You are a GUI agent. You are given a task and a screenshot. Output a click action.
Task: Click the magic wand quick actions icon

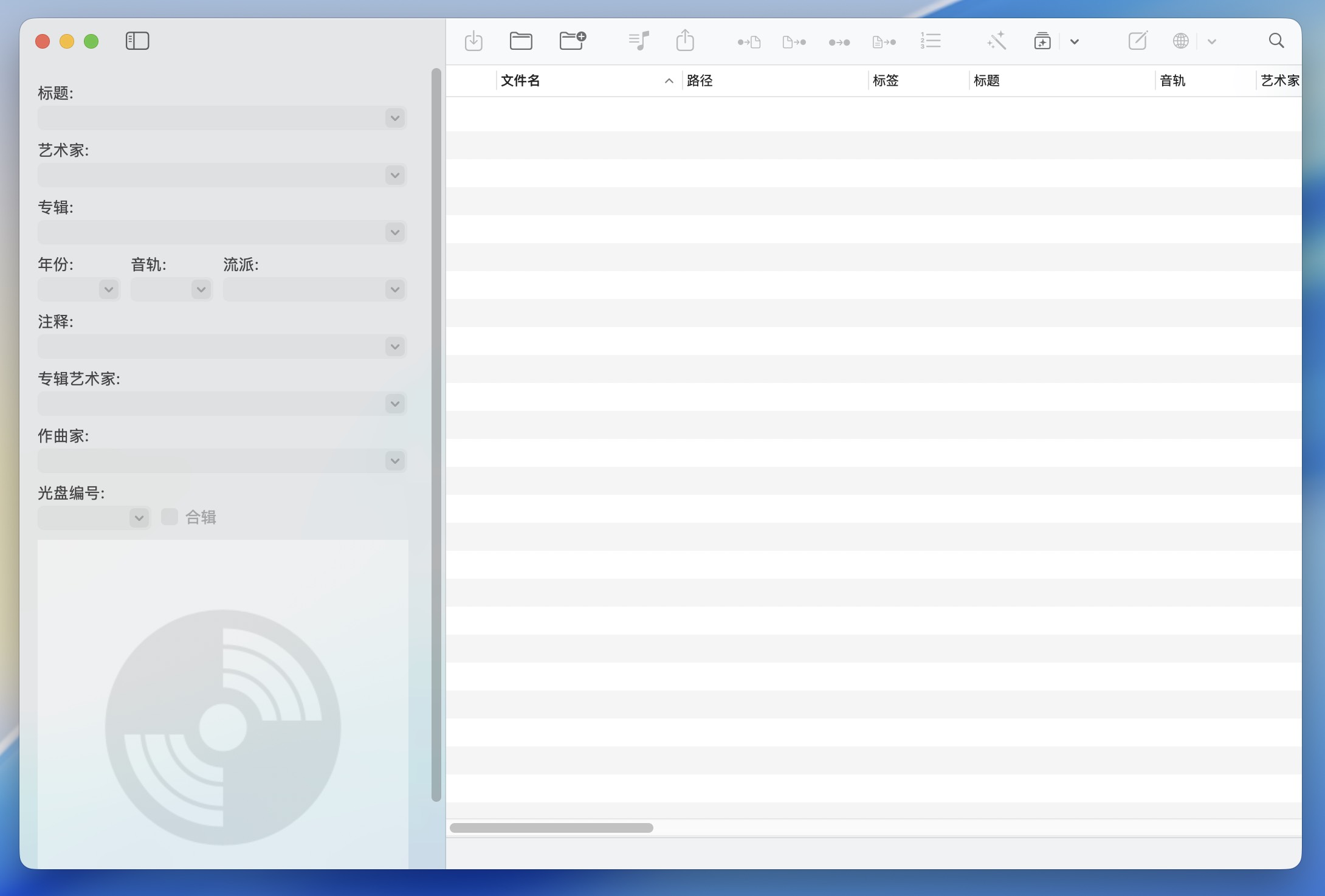click(x=997, y=41)
